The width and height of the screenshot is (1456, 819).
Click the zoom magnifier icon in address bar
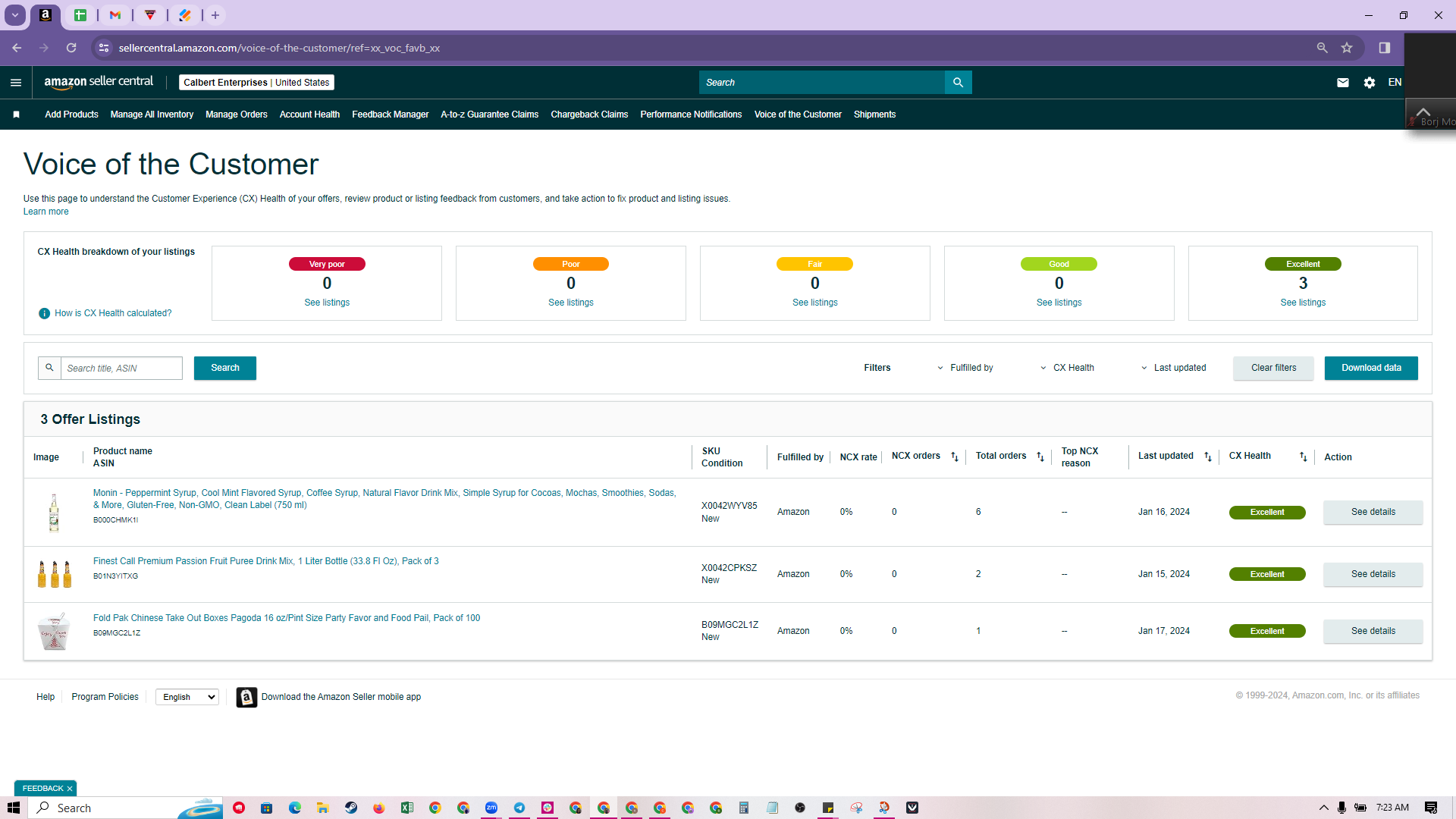click(x=1322, y=48)
